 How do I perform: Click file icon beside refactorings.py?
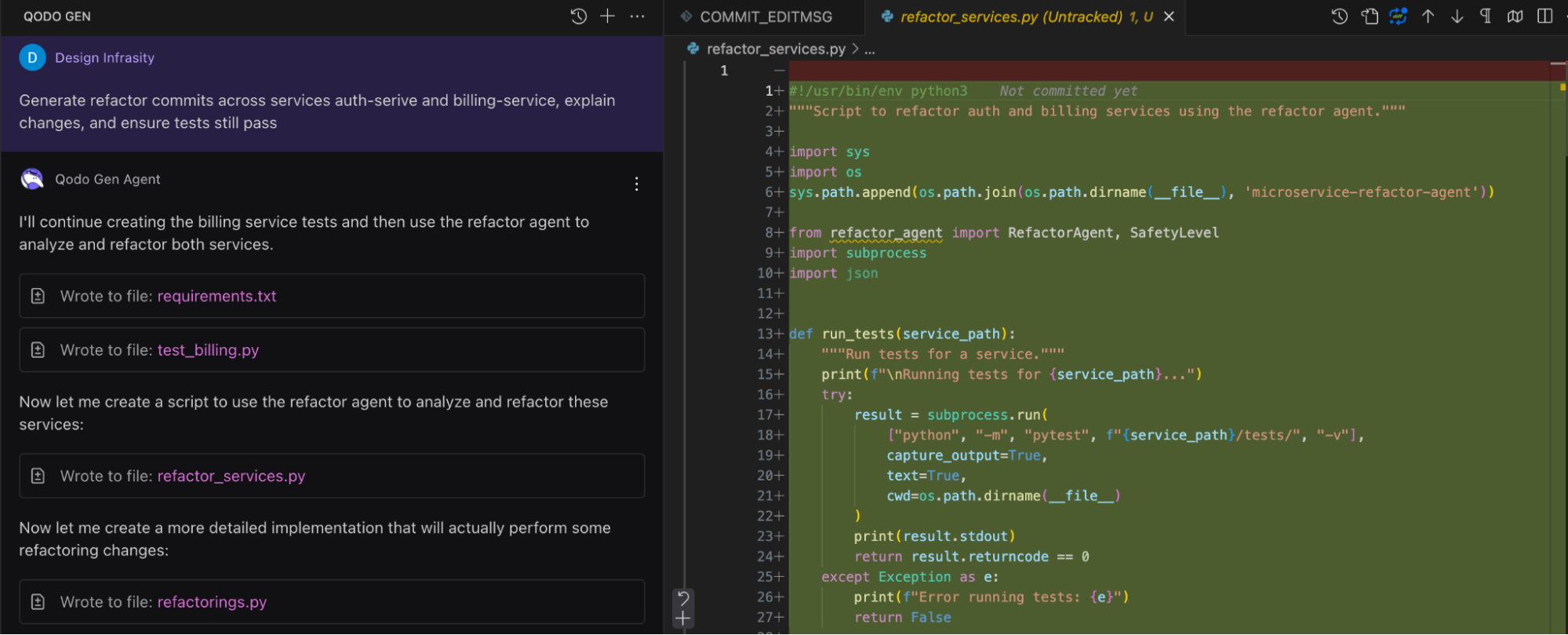[38, 602]
